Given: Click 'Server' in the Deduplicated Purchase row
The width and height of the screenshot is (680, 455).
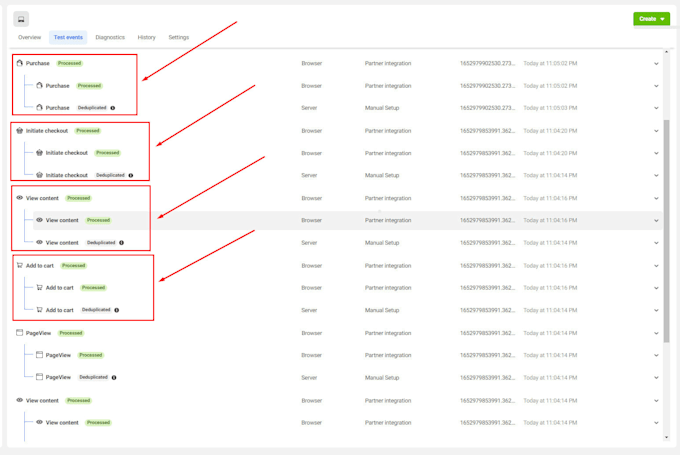Looking at the screenshot, I should [x=309, y=108].
